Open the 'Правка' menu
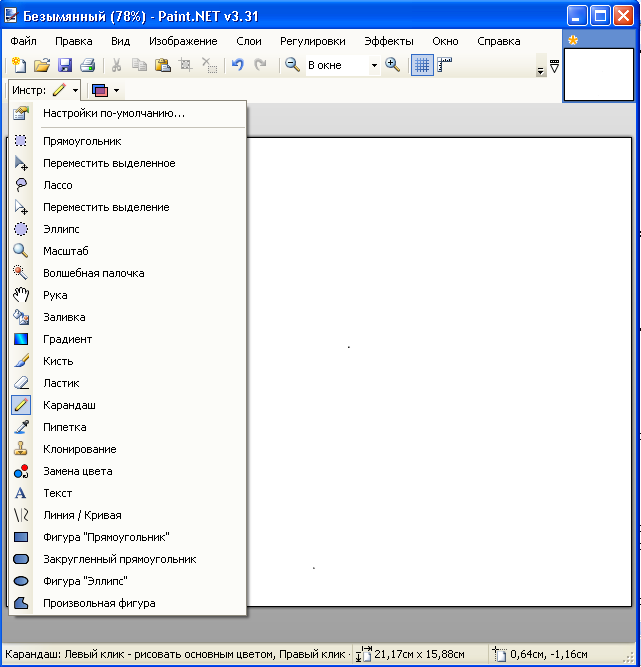Viewport: 641px width, 667px height. pyautogui.click(x=74, y=41)
